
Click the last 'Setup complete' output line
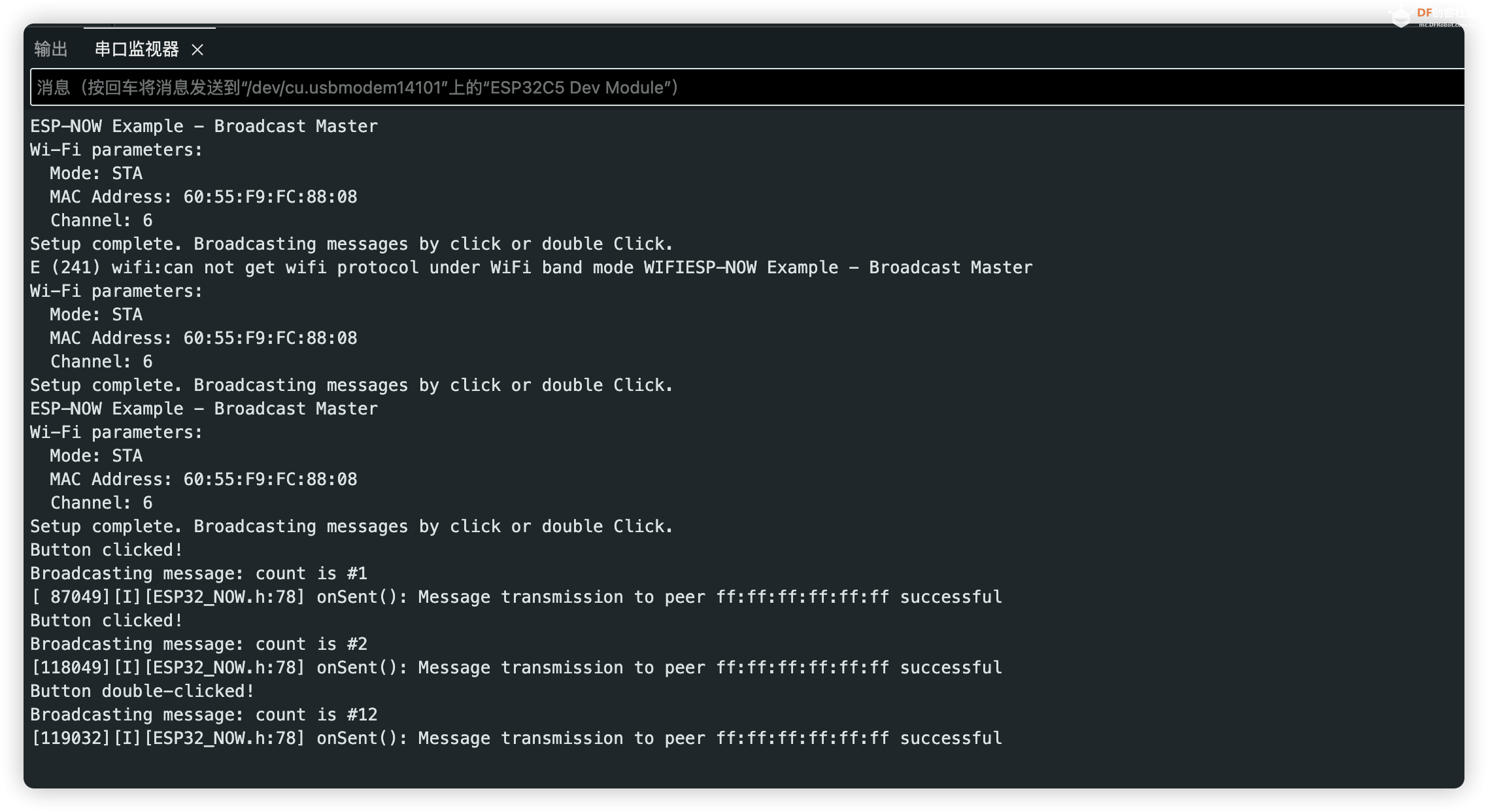coord(351,526)
